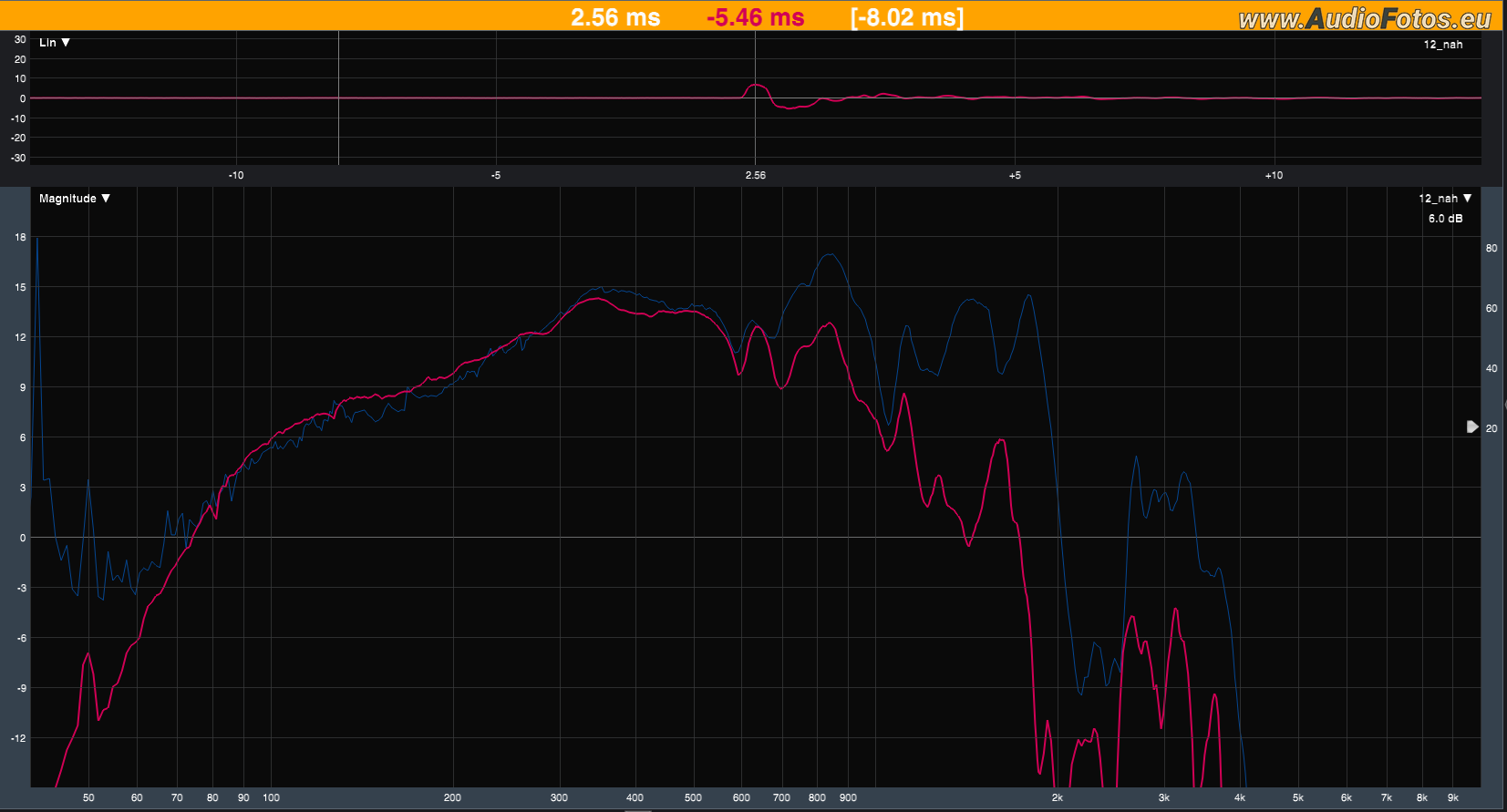Click the 9k label on the frequency axis
Screen dimensions: 1507x812
[1453, 797]
